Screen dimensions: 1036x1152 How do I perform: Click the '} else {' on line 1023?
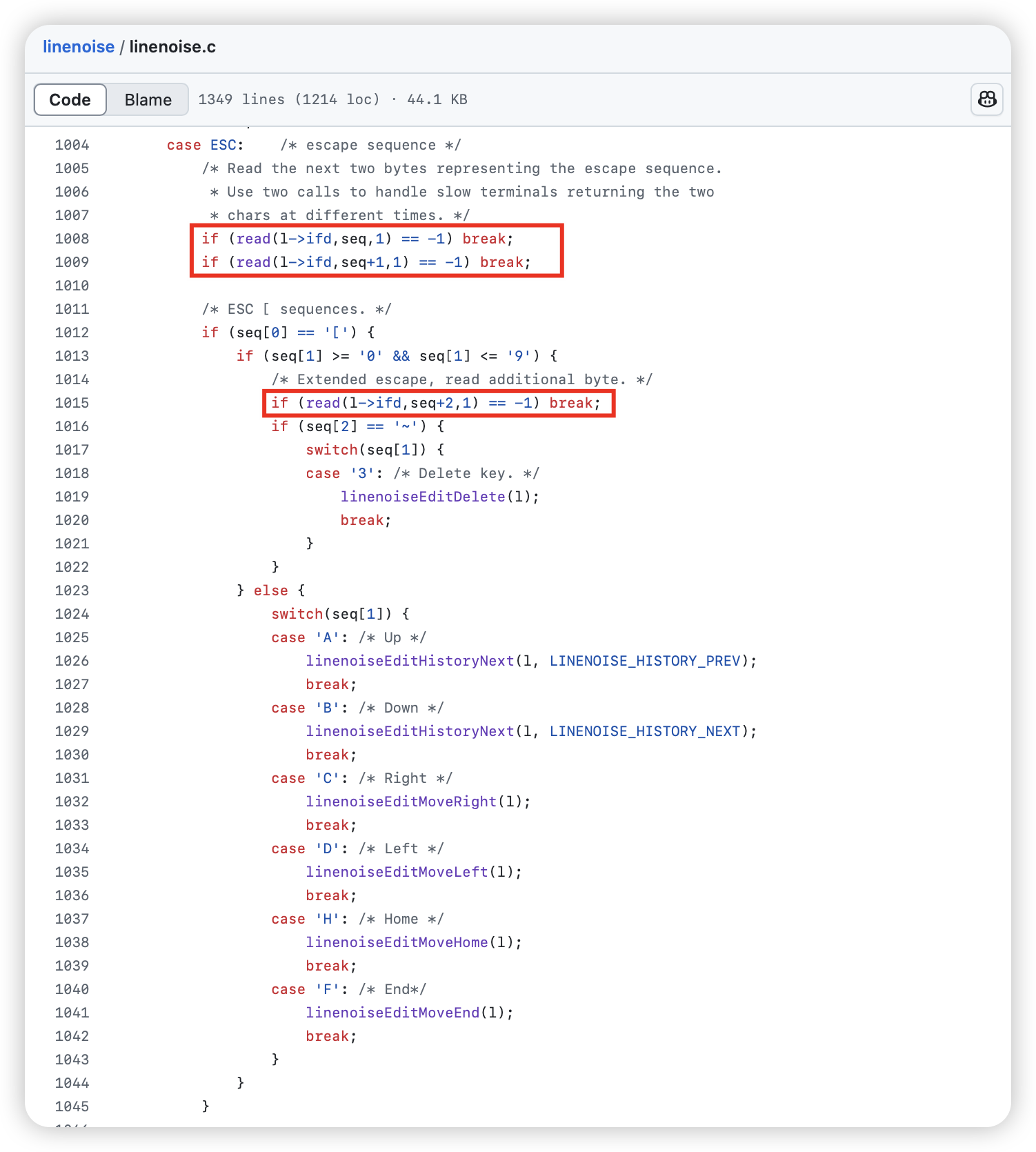click(x=271, y=590)
